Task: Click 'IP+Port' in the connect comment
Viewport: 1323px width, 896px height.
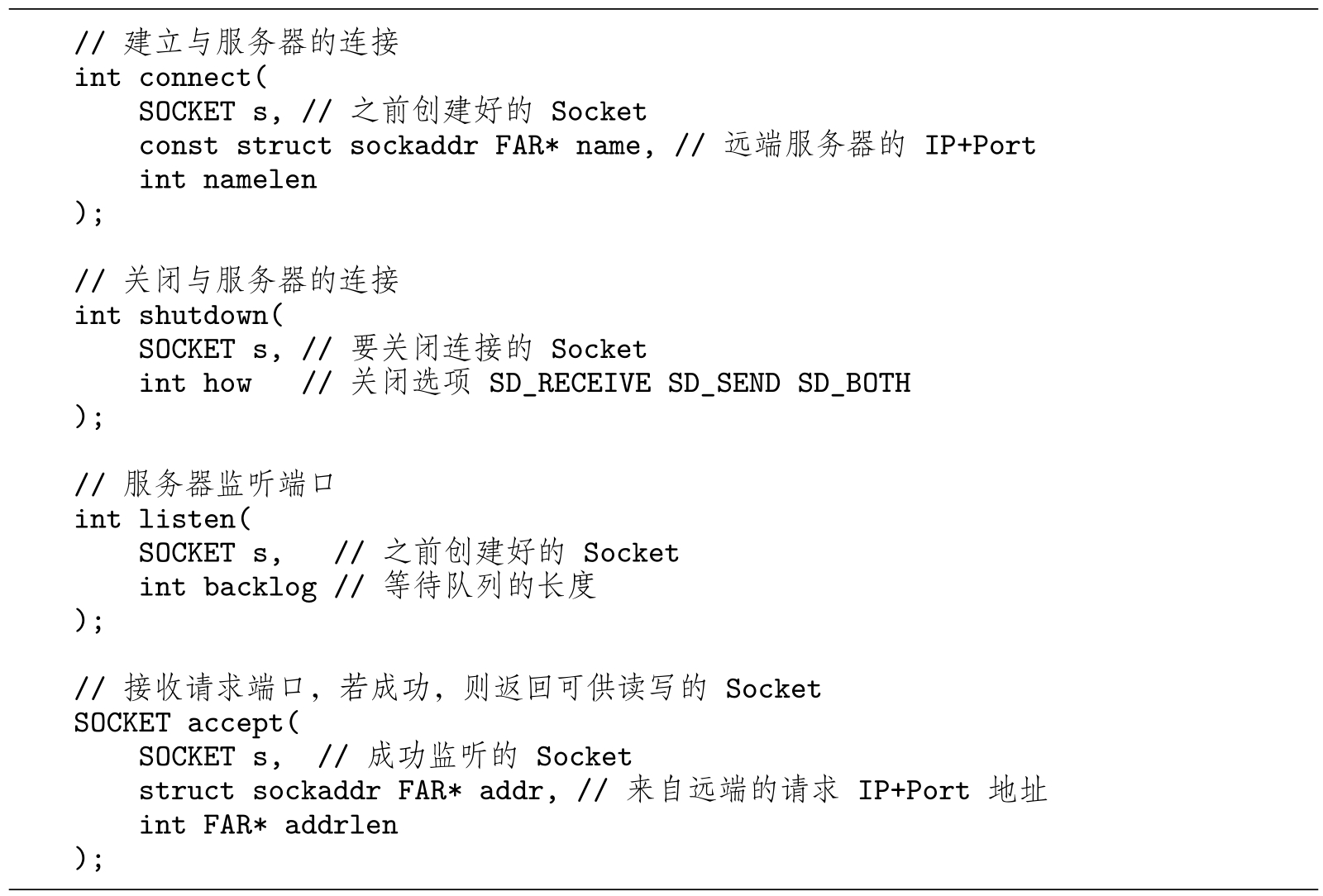Action: [x=980, y=145]
